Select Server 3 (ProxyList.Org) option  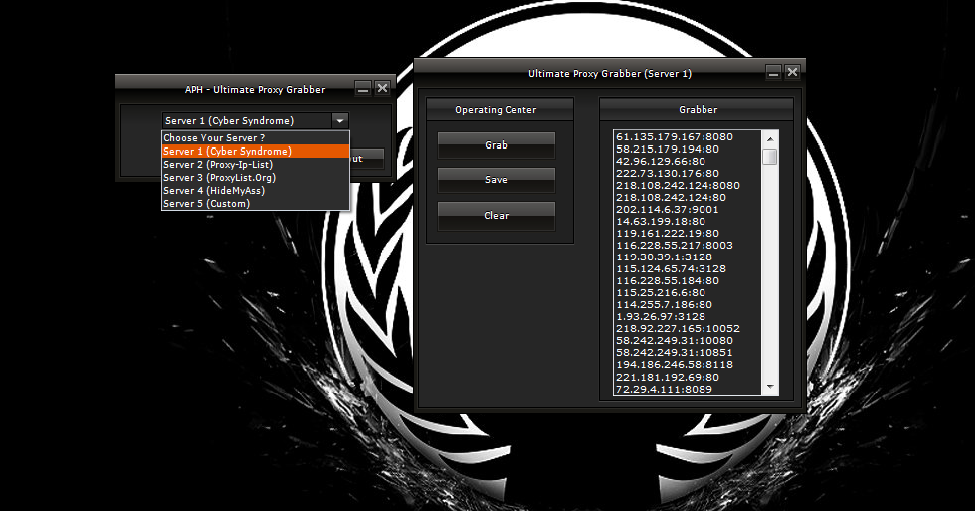pyautogui.click(x=255, y=178)
